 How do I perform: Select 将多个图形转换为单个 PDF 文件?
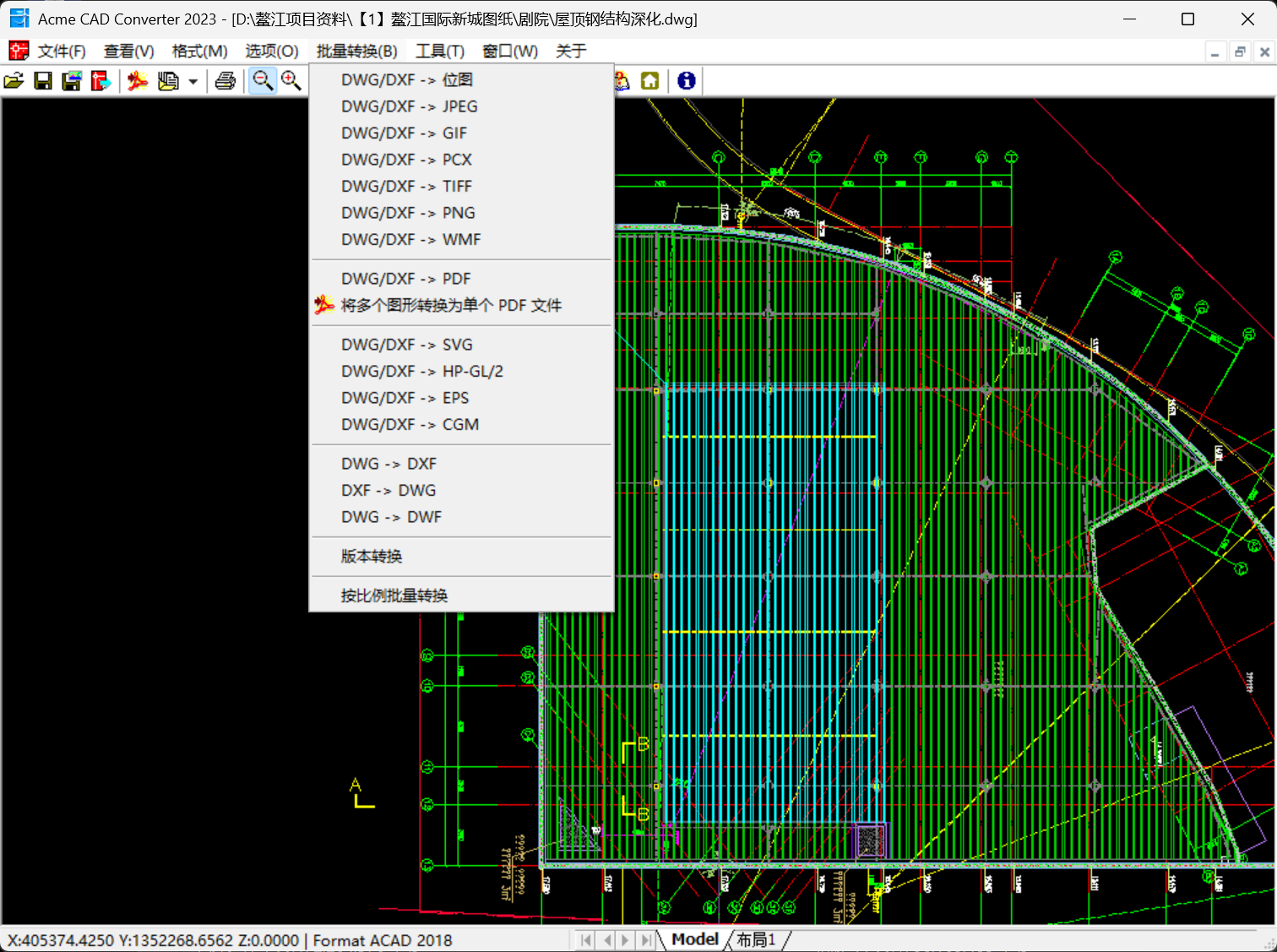461,306
